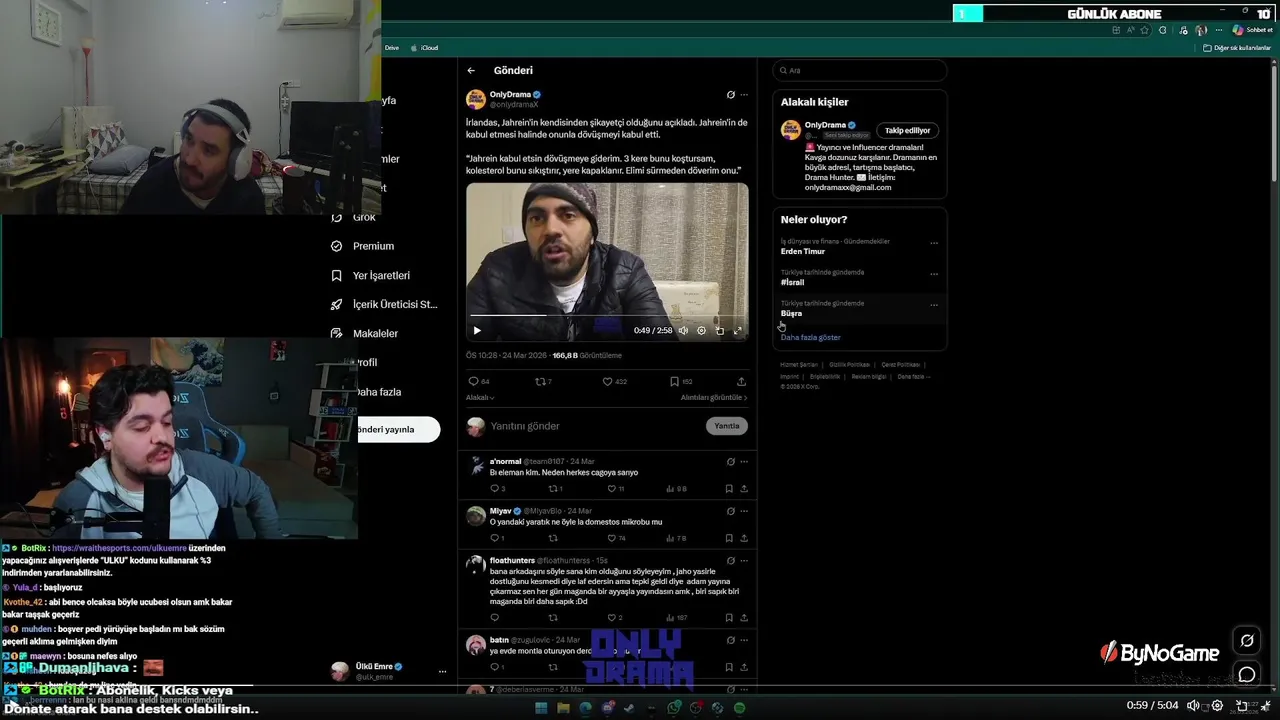
Task: Open outer stream player settings gear
Action: point(1217,706)
